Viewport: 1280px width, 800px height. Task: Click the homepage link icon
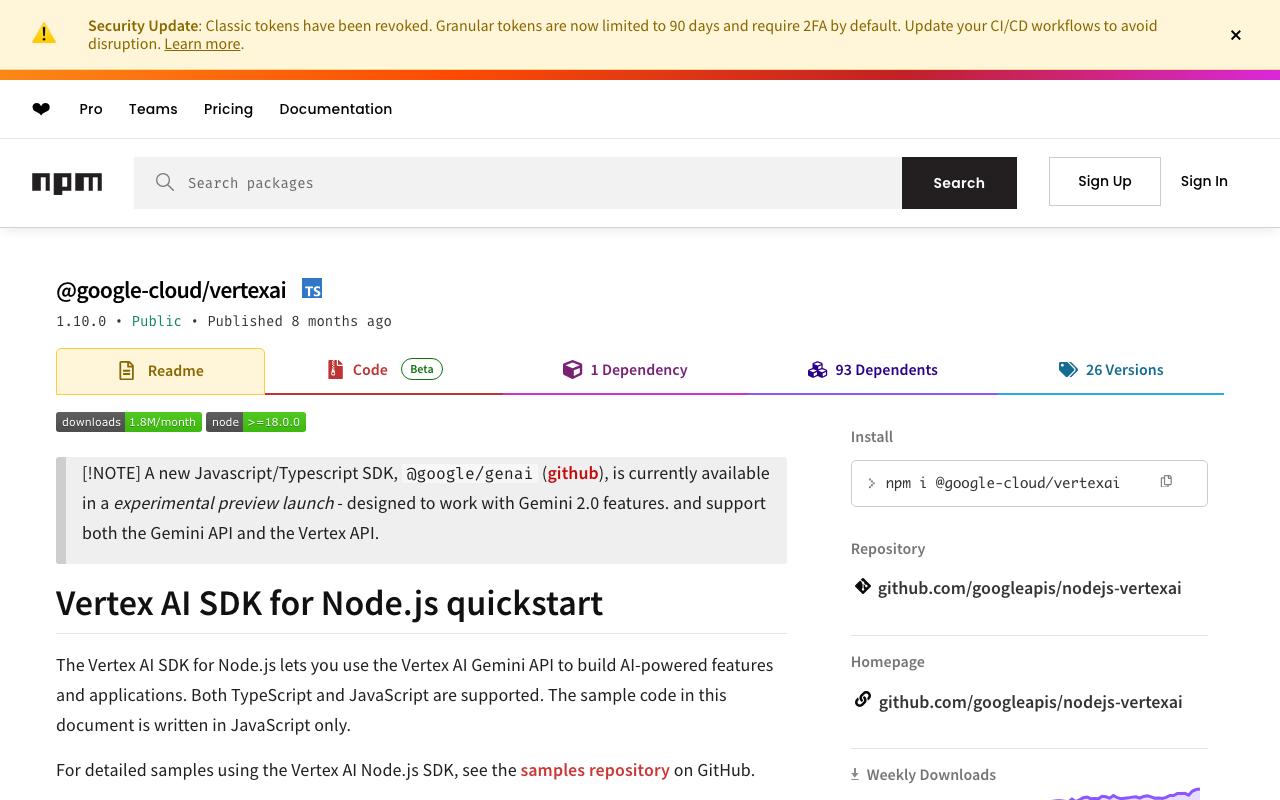click(x=863, y=700)
